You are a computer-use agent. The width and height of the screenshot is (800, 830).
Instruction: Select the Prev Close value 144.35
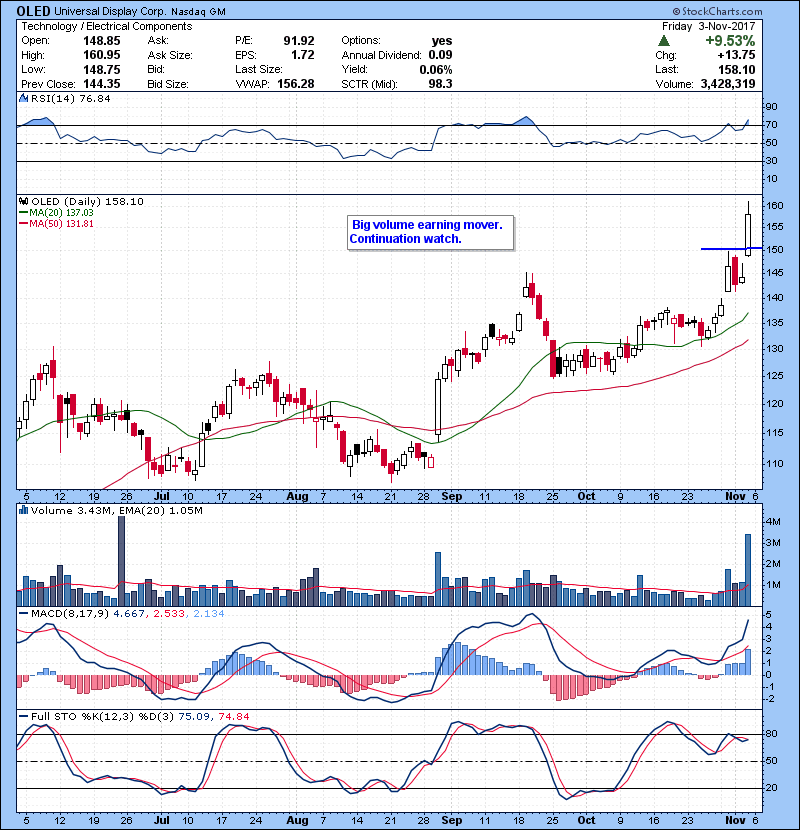pos(102,84)
